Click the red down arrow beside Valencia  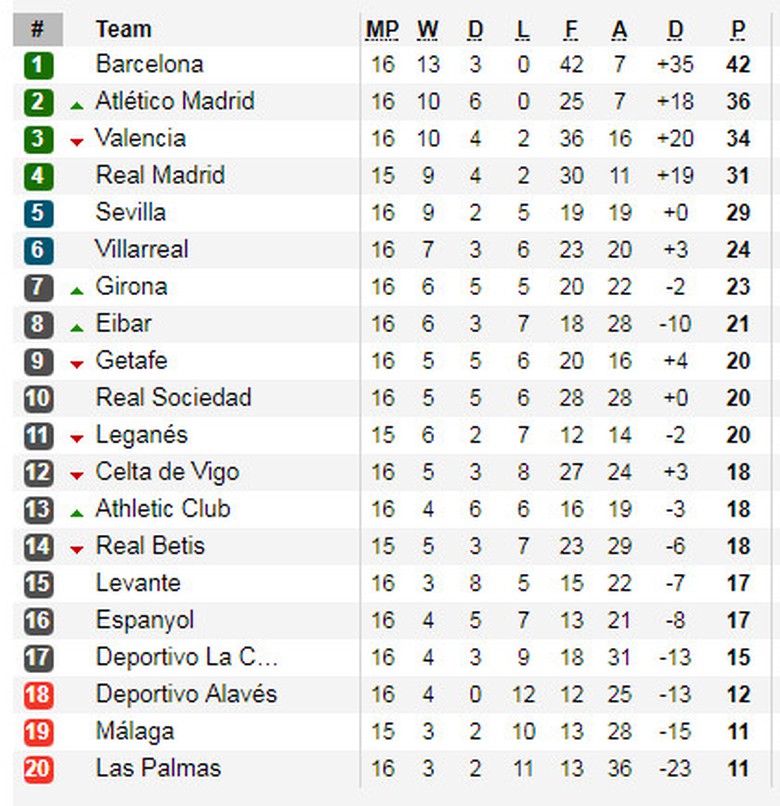pyautogui.click(x=77, y=142)
